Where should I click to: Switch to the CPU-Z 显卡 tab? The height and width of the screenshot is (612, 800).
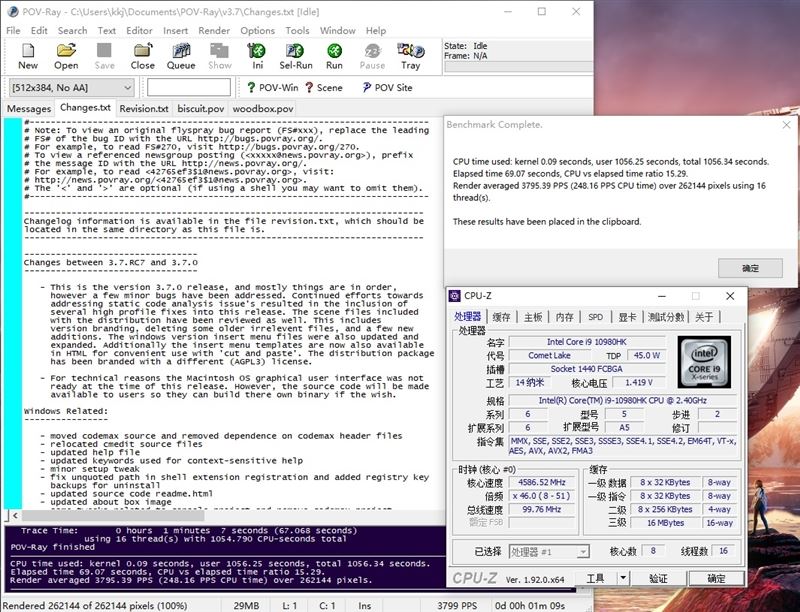pyautogui.click(x=627, y=317)
